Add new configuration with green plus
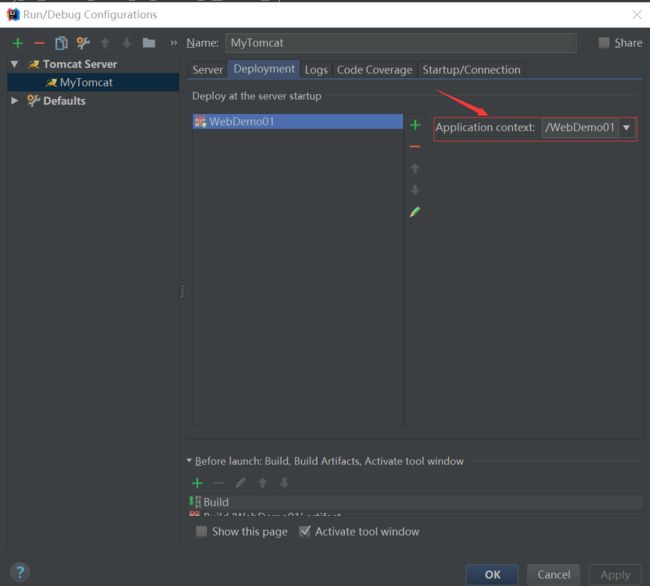 point(18,43)
